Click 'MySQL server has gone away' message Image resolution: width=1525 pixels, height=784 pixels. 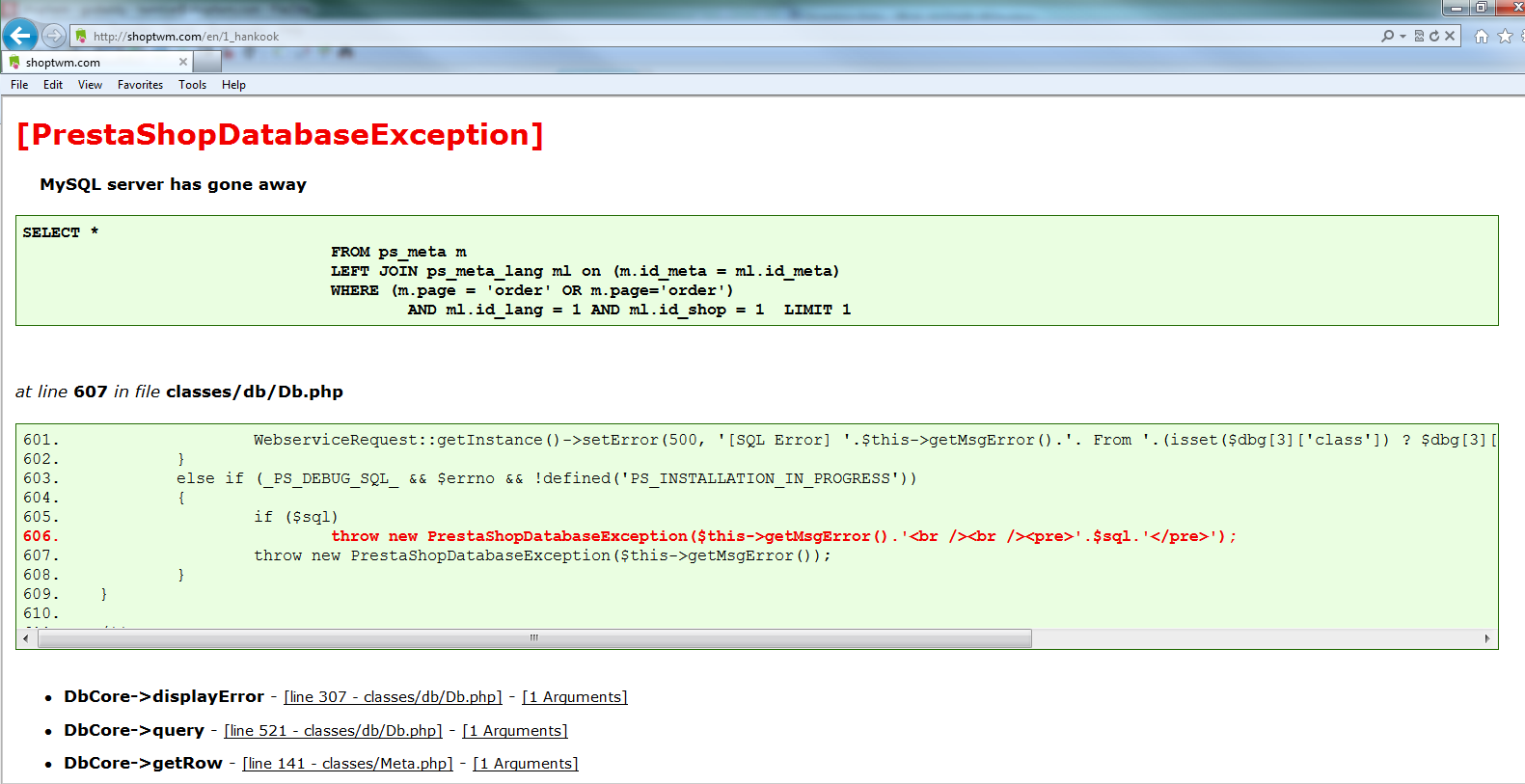174,184
